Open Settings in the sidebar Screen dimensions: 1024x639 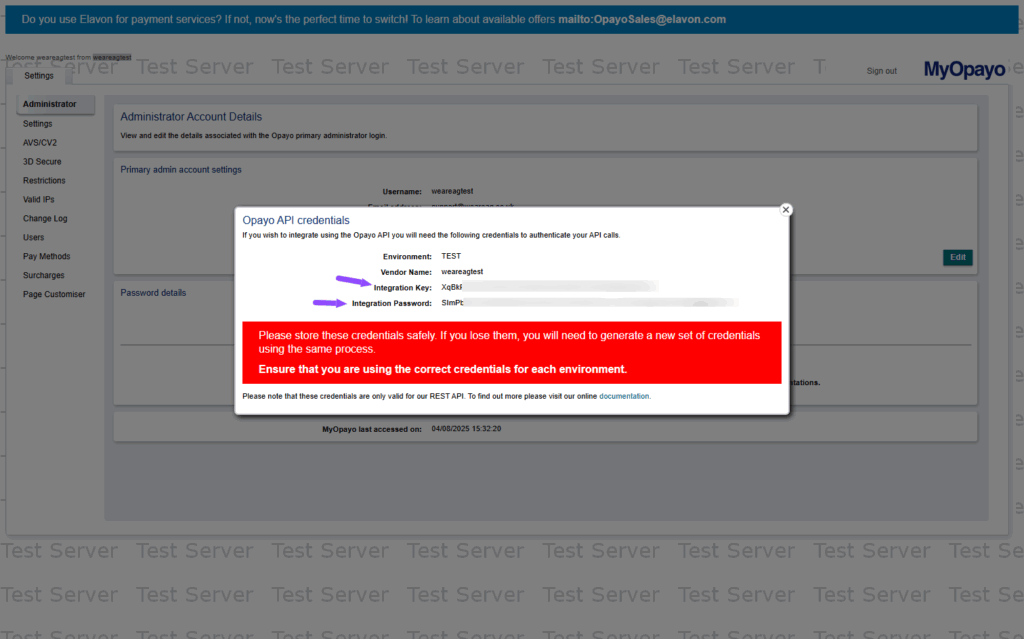point(37,123)
